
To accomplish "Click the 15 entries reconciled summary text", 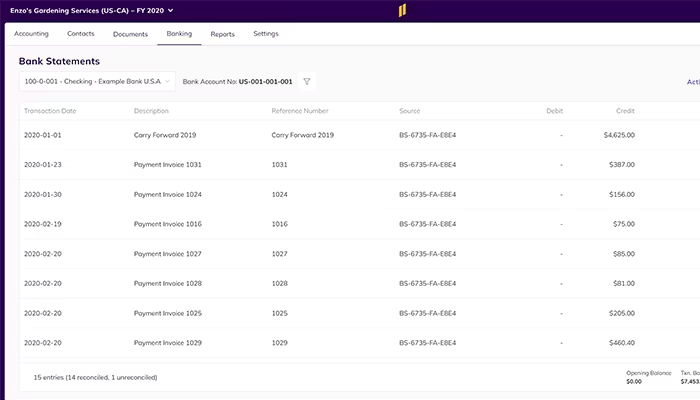I will coord(96,378).
